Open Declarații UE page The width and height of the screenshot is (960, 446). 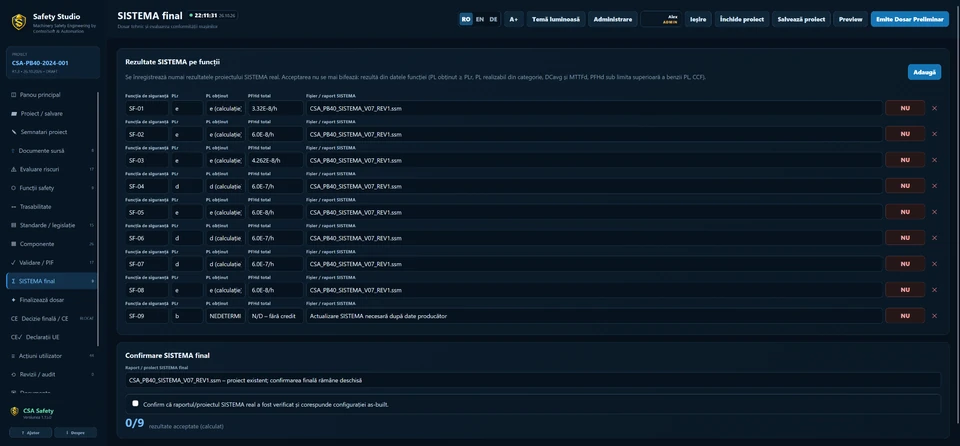[51, 337]
